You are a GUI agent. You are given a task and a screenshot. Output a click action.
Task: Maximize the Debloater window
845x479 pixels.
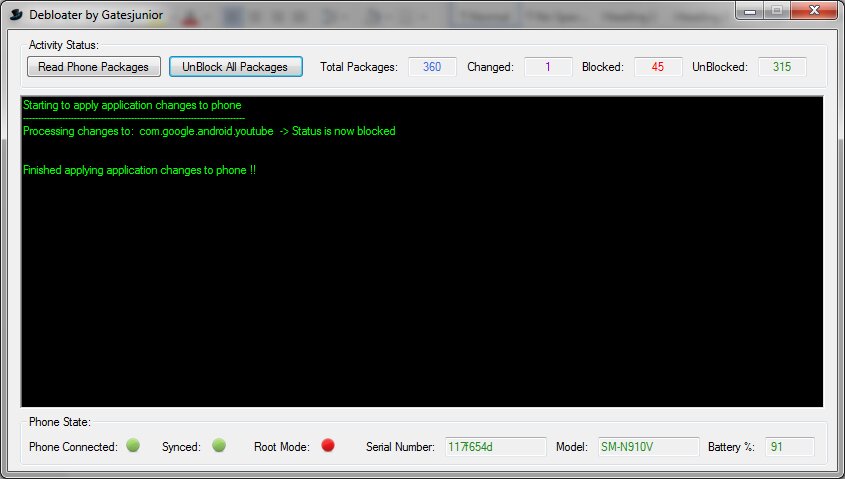[x=777, y=10]
